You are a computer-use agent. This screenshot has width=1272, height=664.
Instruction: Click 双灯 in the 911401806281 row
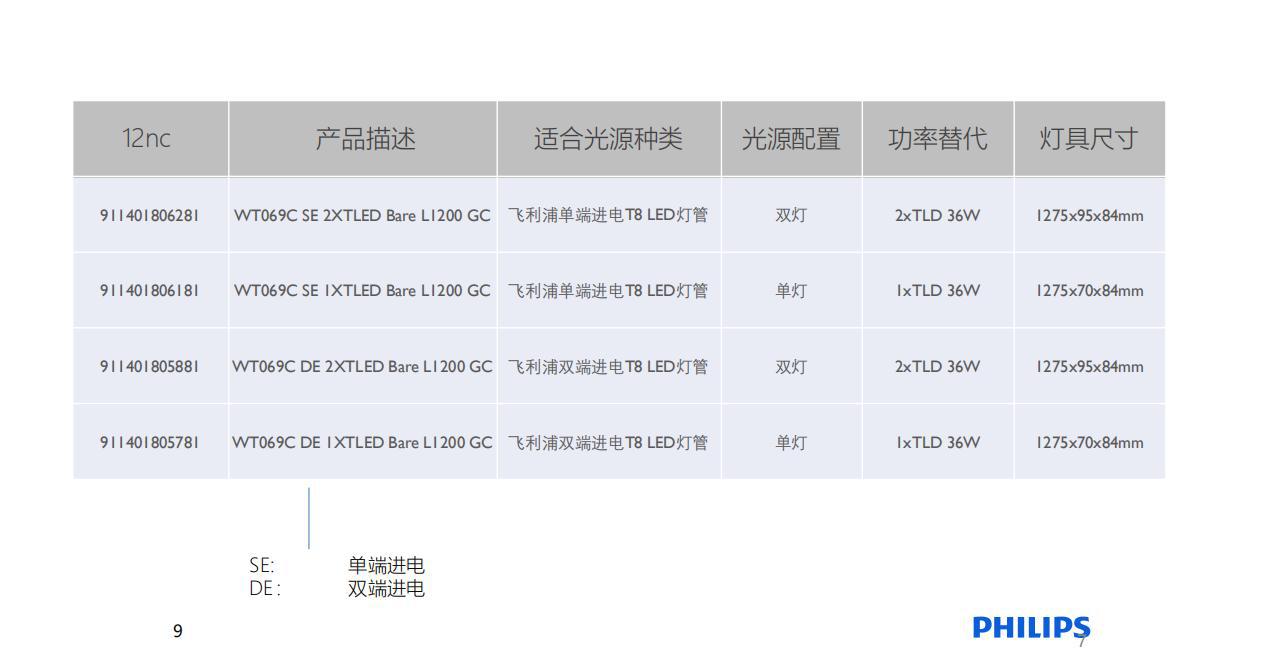791,215
